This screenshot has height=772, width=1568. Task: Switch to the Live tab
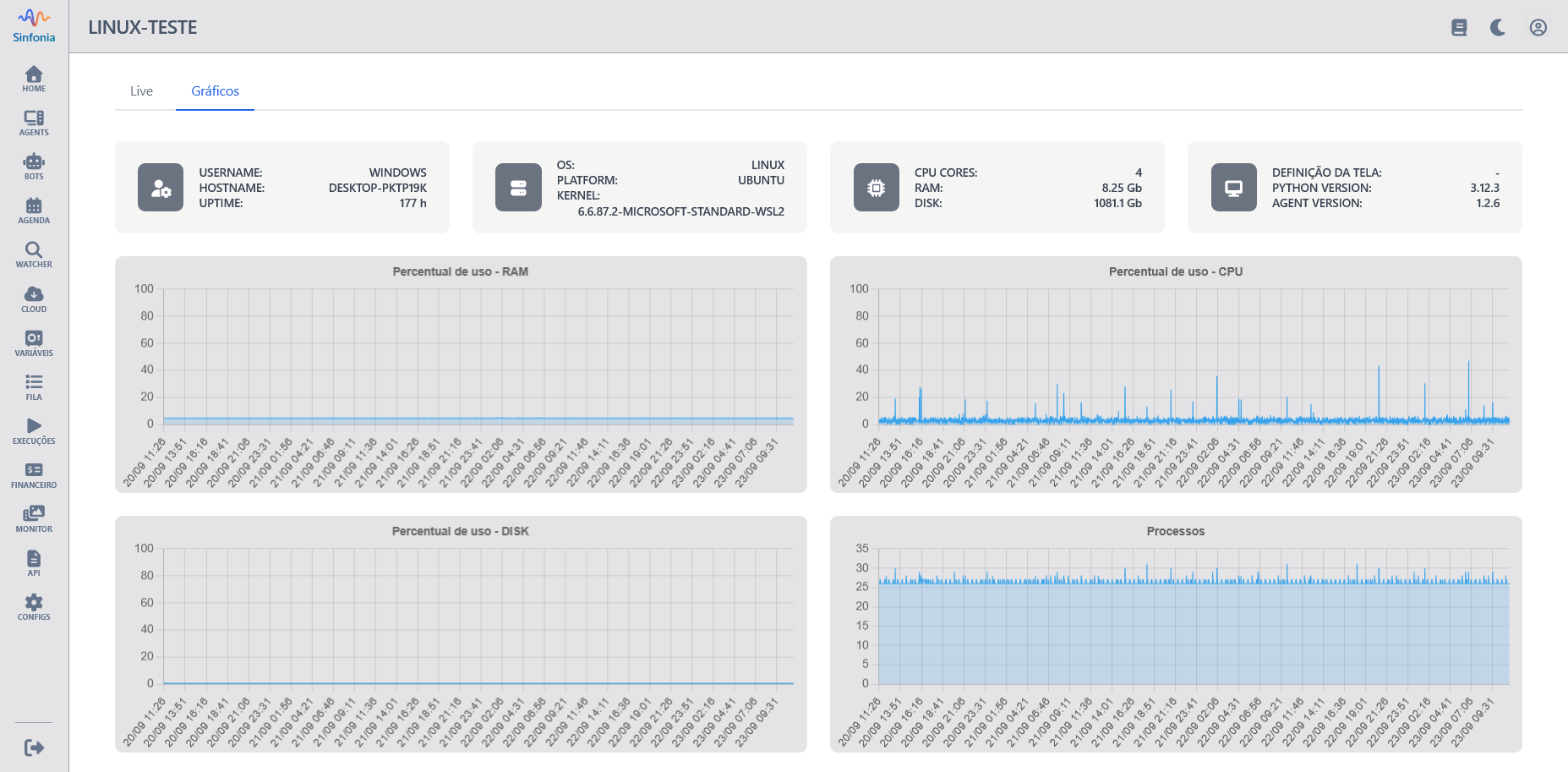pyautogui.click(x=141, y=91)
